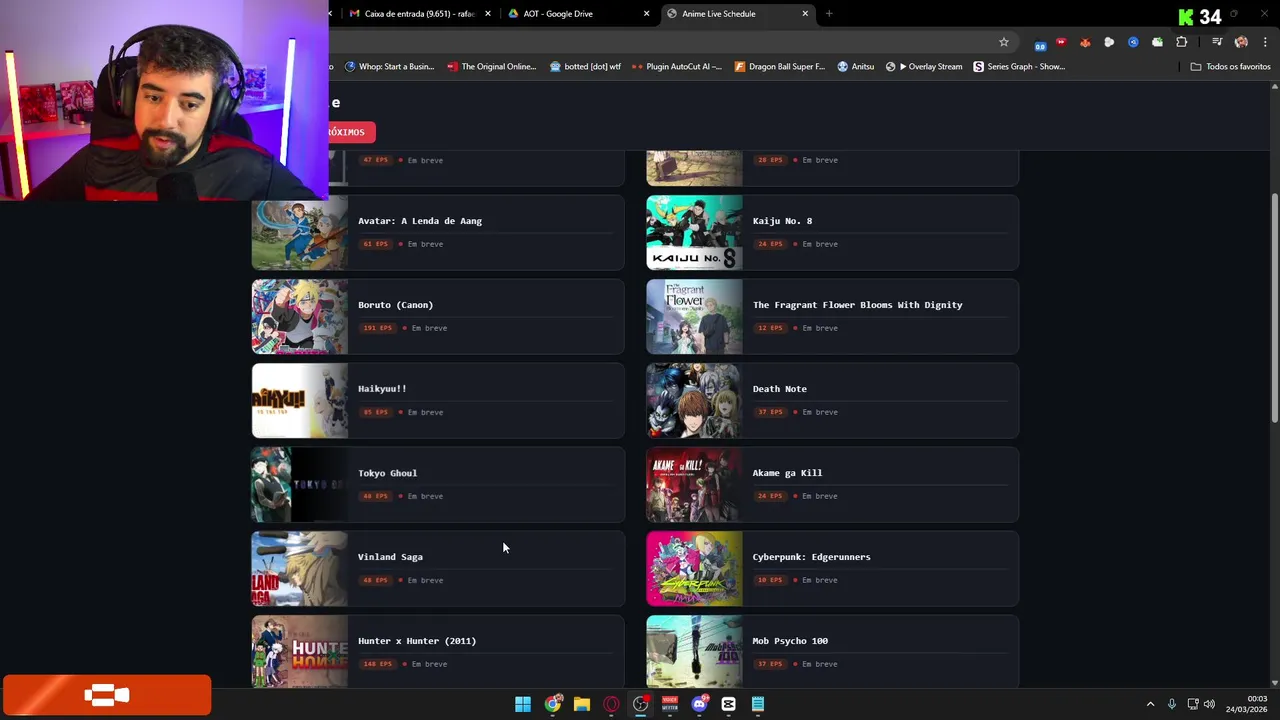
Task: Close the Gmail inbox tab
Action: click(488, 14)
